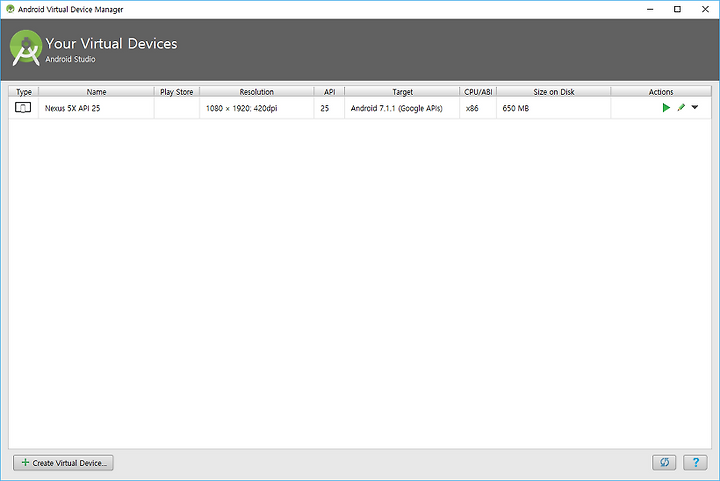This screenshot has height=481, width=720.
Task: Close the Android Virtual Device Manager window
Action: pos(705,9)
